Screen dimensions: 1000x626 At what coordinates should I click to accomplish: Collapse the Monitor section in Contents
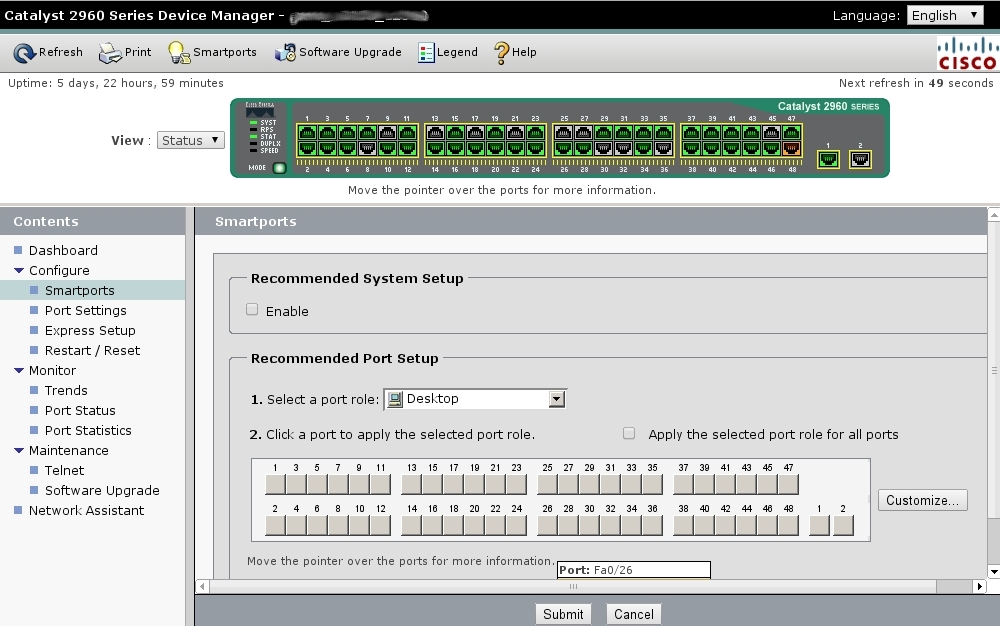[18, 370]
